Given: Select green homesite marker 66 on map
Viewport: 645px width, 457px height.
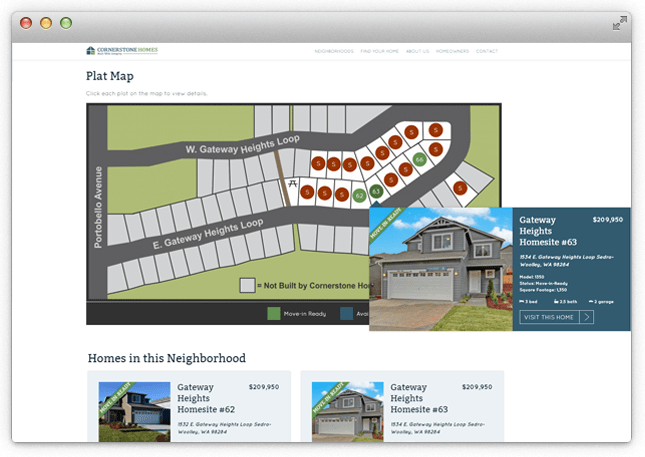Looking at the screenshot, I should (x=419, y=159).
